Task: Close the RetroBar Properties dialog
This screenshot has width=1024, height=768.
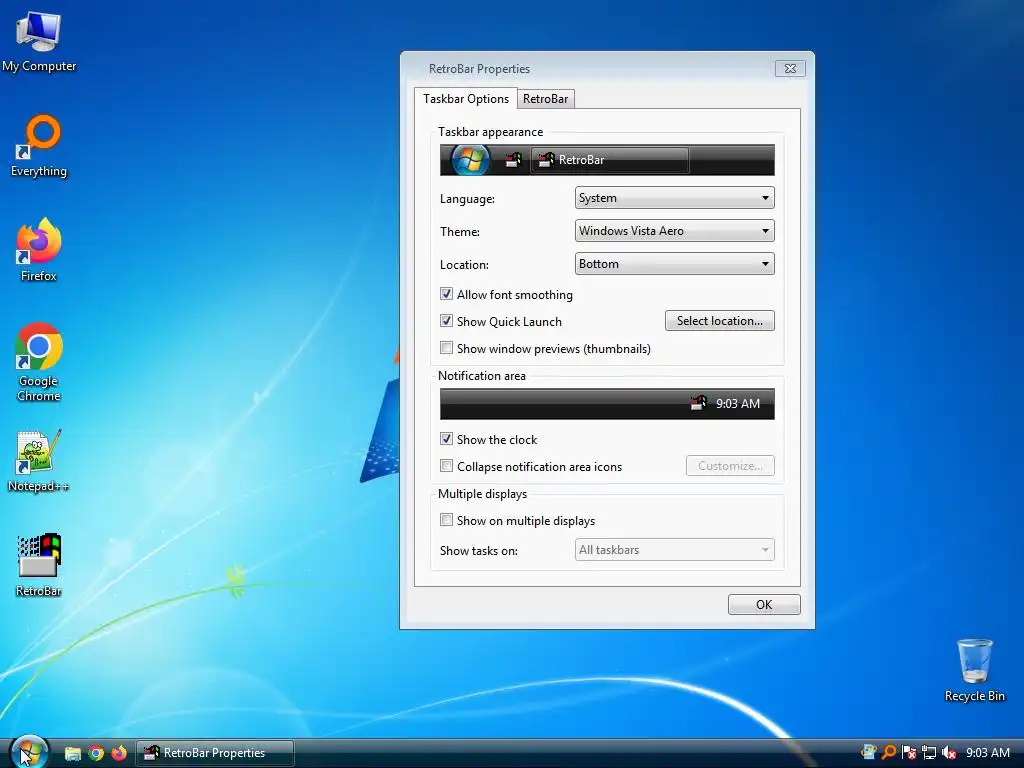Action: [x=790, y=69]
